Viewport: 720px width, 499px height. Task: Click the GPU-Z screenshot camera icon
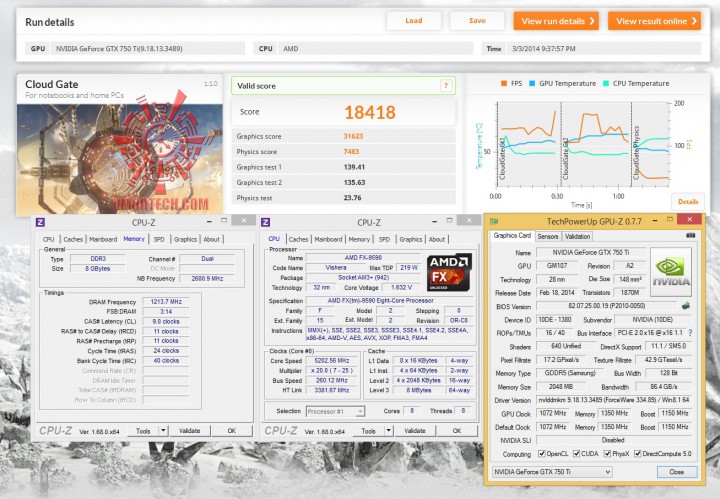[690, 235]
